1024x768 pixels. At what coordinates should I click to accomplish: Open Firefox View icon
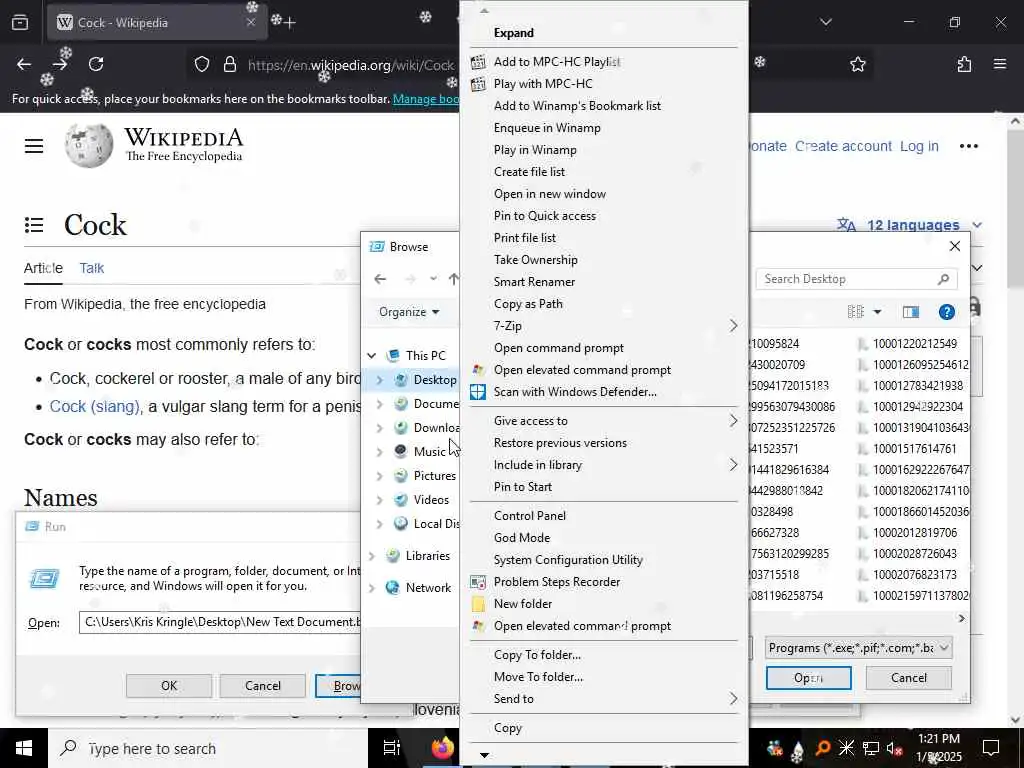[x=20, y=22]
